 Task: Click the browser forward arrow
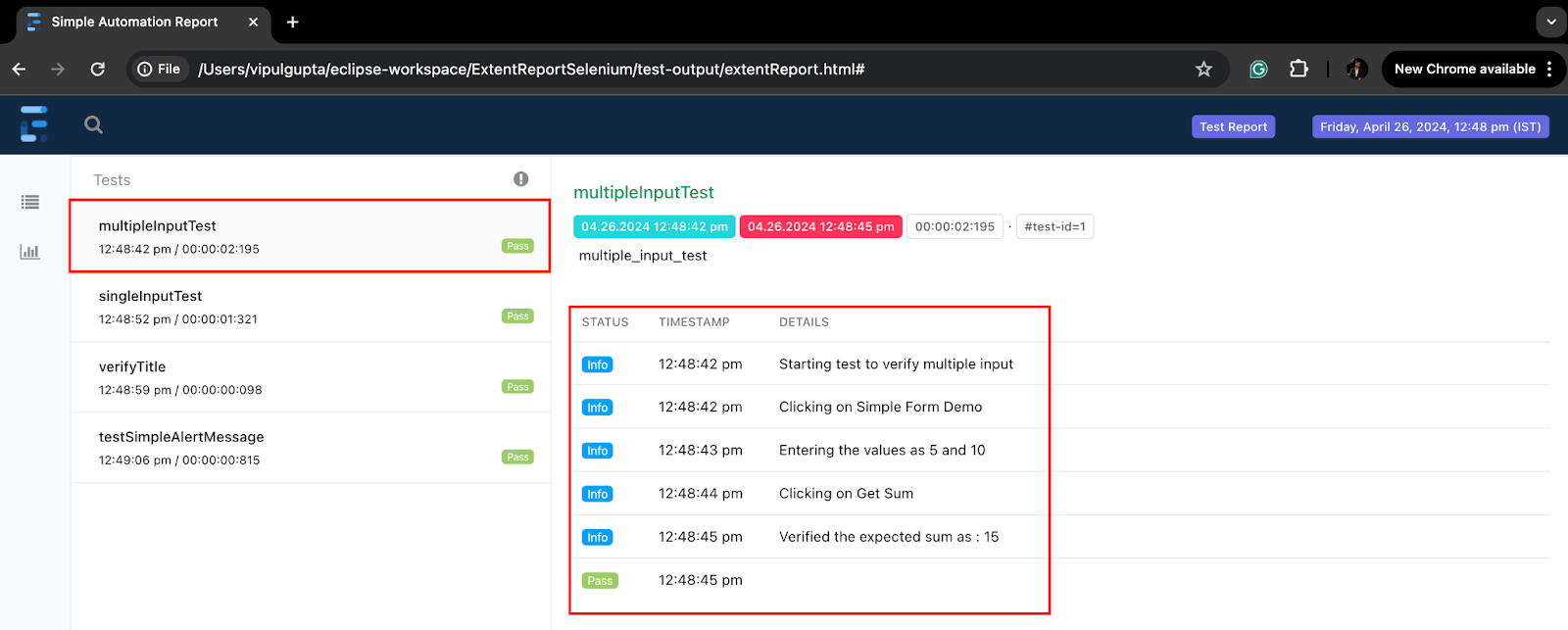tap(58, 70)
